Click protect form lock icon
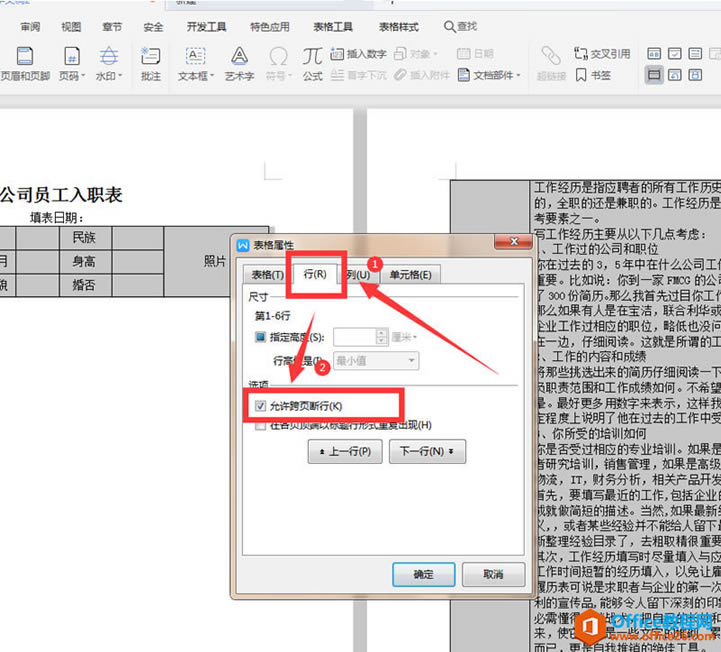The height and width of the screenshot is (652, 721). (695, 74)
